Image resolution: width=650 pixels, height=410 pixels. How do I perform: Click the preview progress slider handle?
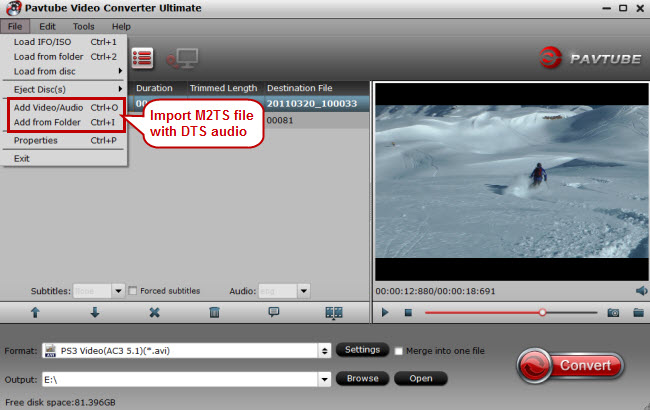(x=542, y=313)
